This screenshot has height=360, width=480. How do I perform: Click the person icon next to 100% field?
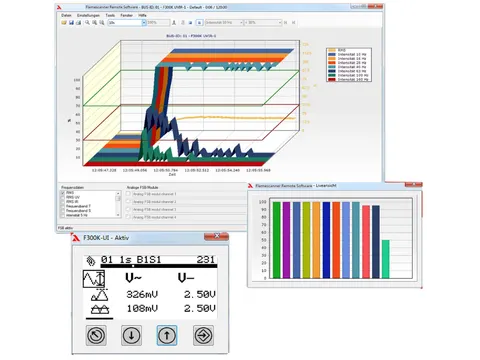pos(174,23)
